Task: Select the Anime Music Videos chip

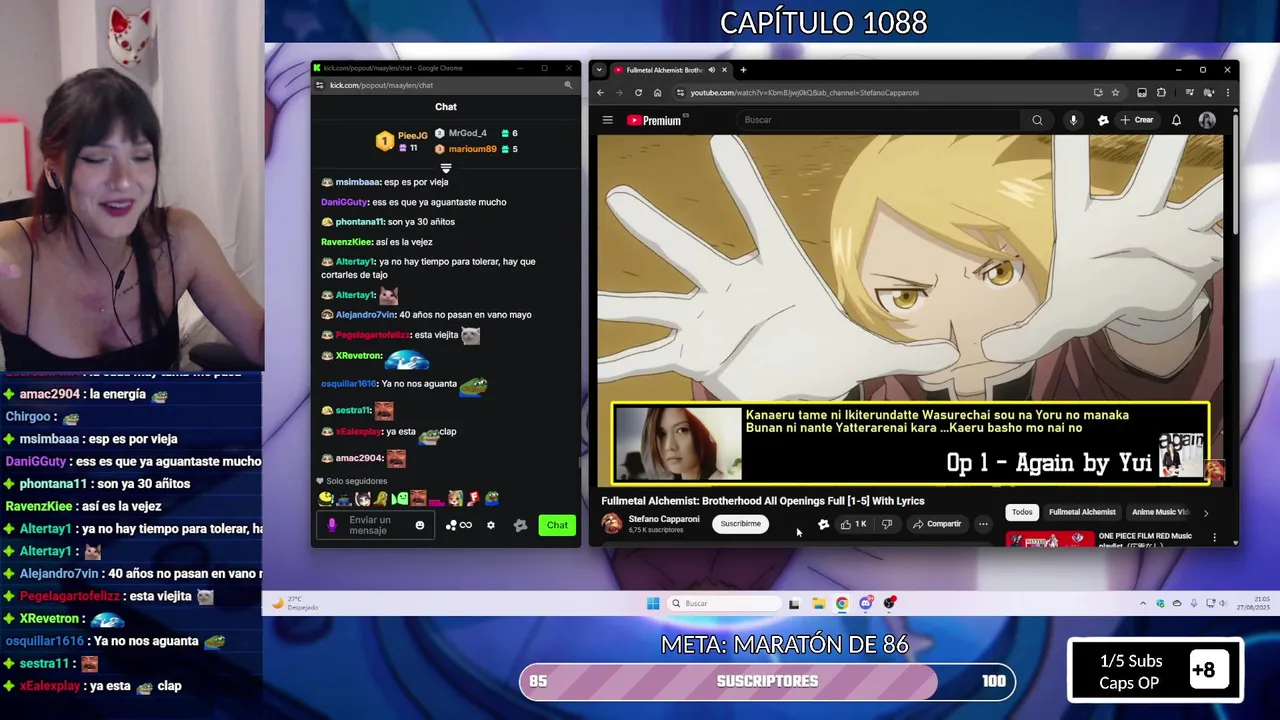Action: (1160, 512)
